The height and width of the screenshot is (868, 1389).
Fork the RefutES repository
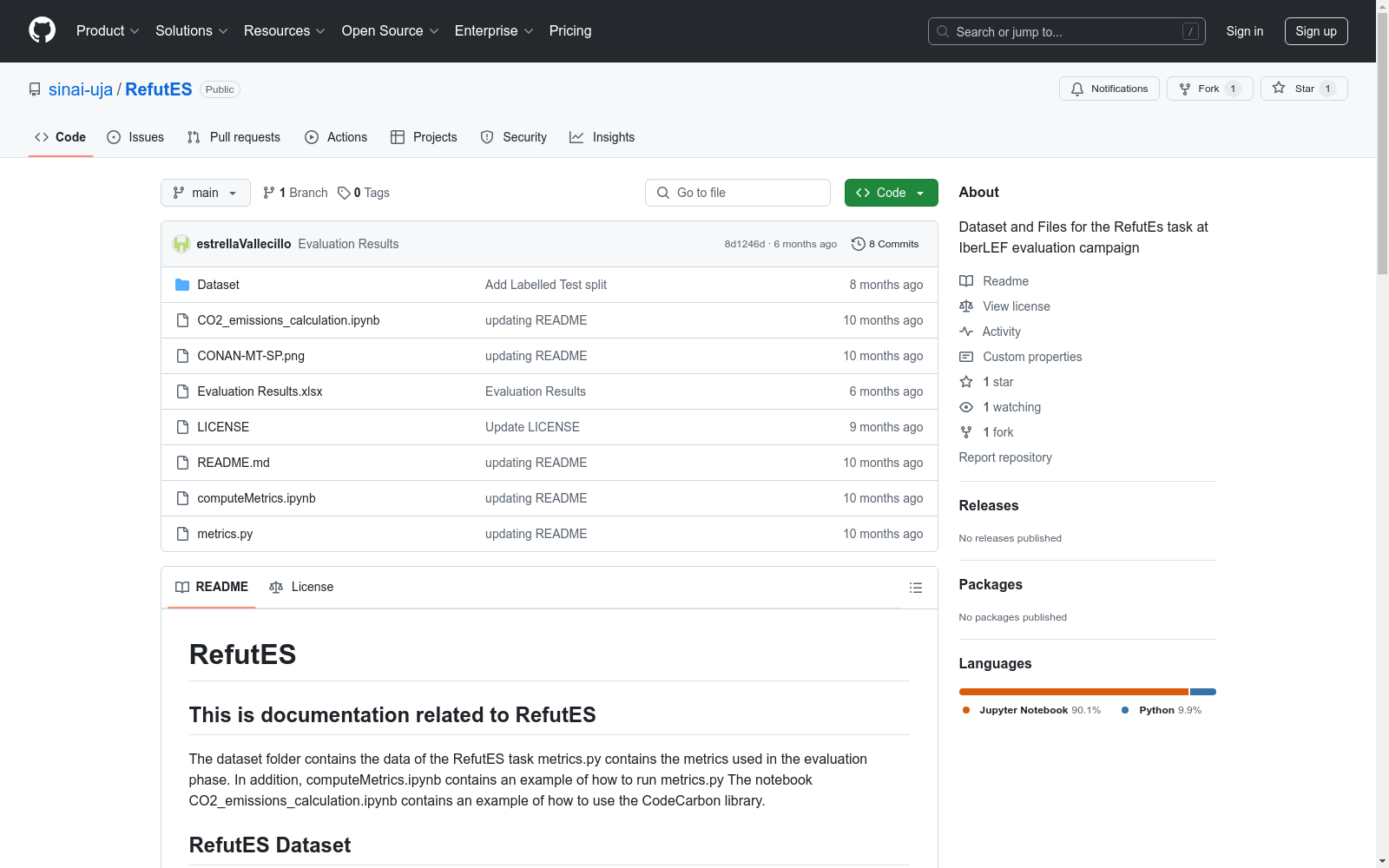tap(1209, 89)
